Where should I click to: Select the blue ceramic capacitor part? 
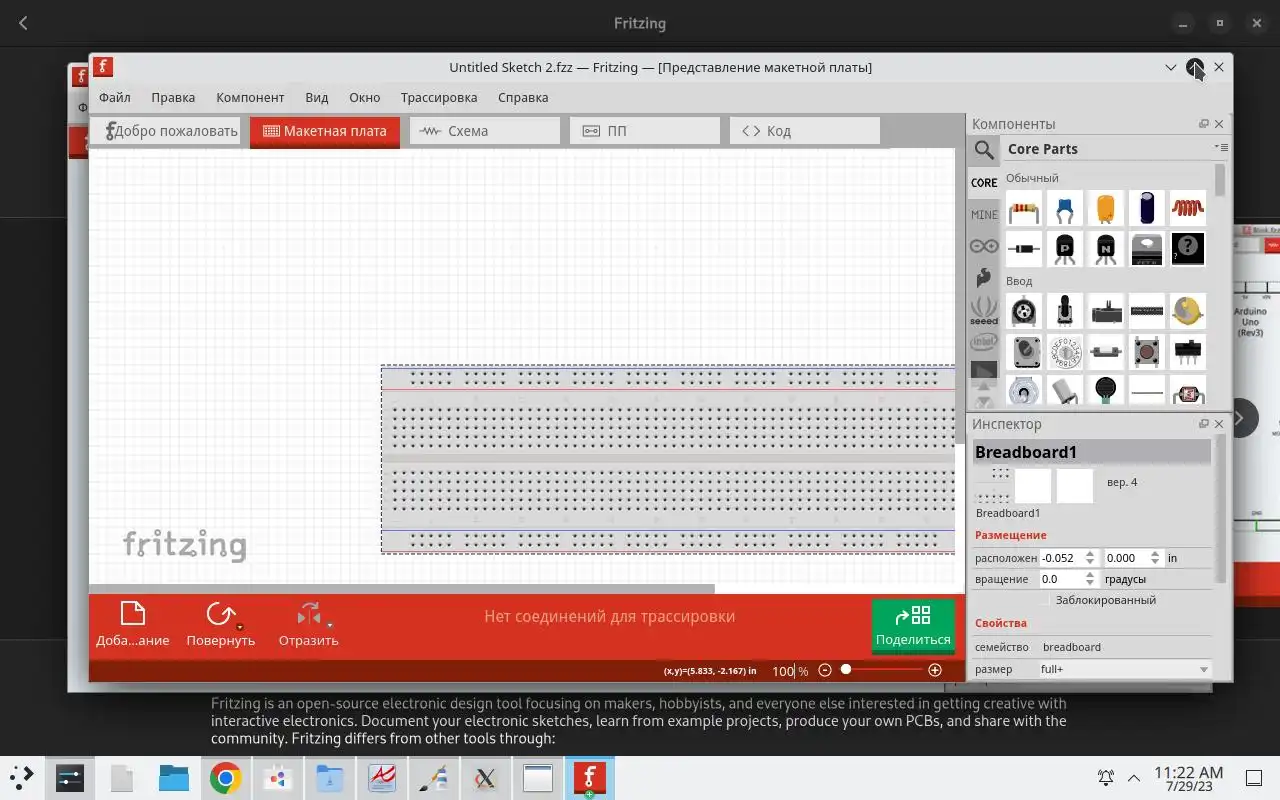click(1065, 209)
